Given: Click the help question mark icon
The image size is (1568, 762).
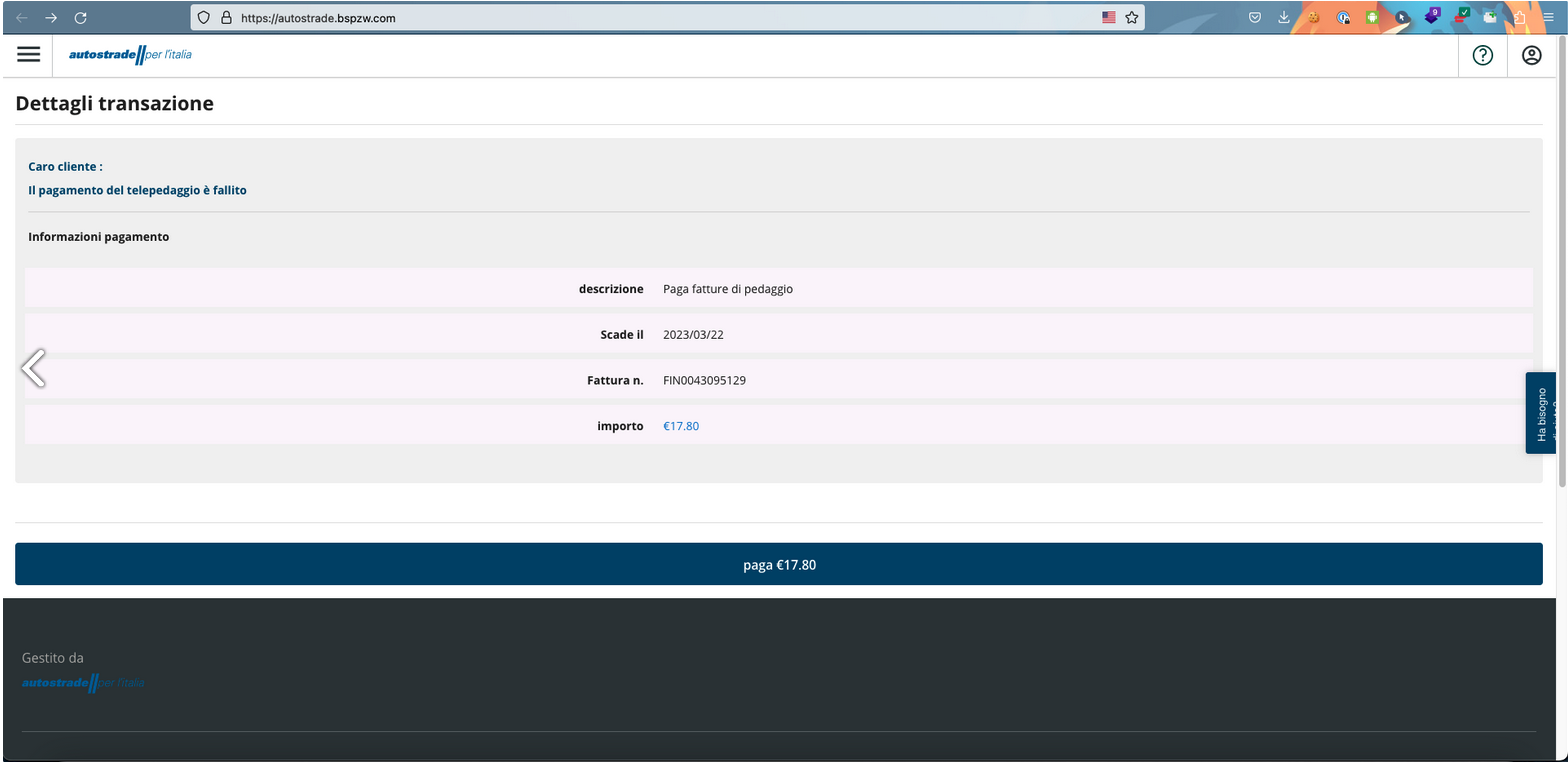Looking at the screenshot, I should (1483, 56).
